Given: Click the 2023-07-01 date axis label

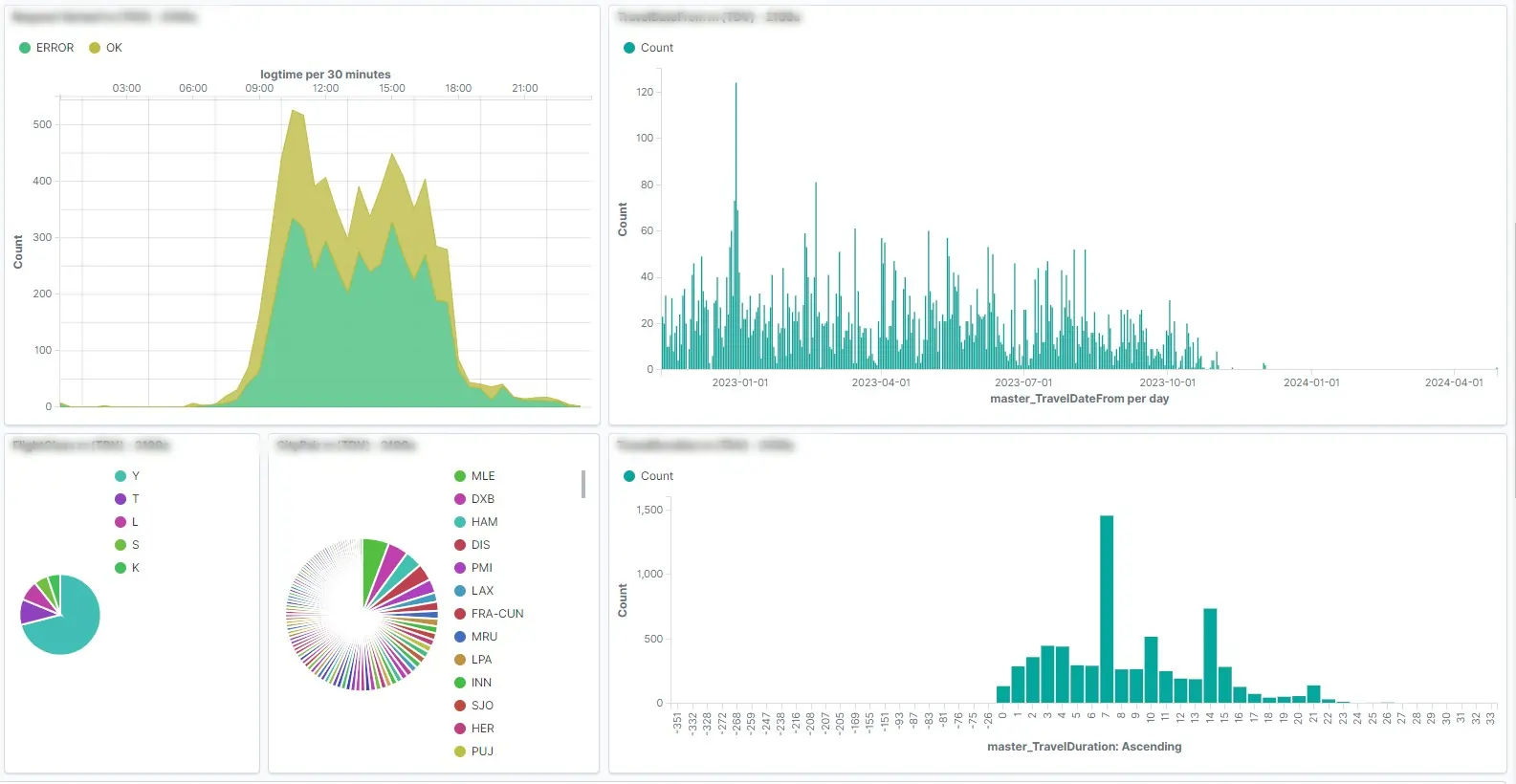Looking at the screenshot, I should [1023, 382].
